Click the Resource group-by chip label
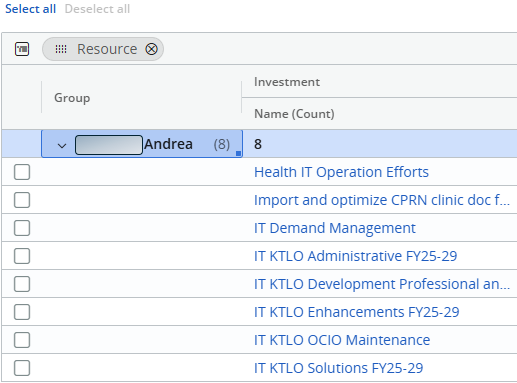The height and width of the screenshot is (383, 517). 107,49
